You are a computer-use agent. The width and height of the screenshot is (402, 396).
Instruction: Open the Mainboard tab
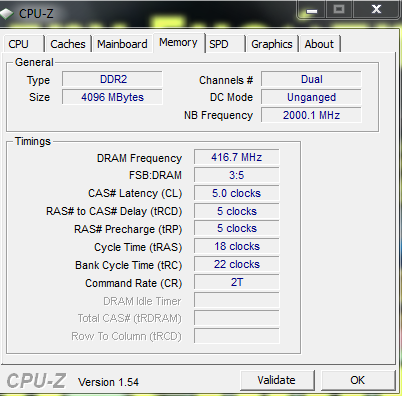point(122,44)
